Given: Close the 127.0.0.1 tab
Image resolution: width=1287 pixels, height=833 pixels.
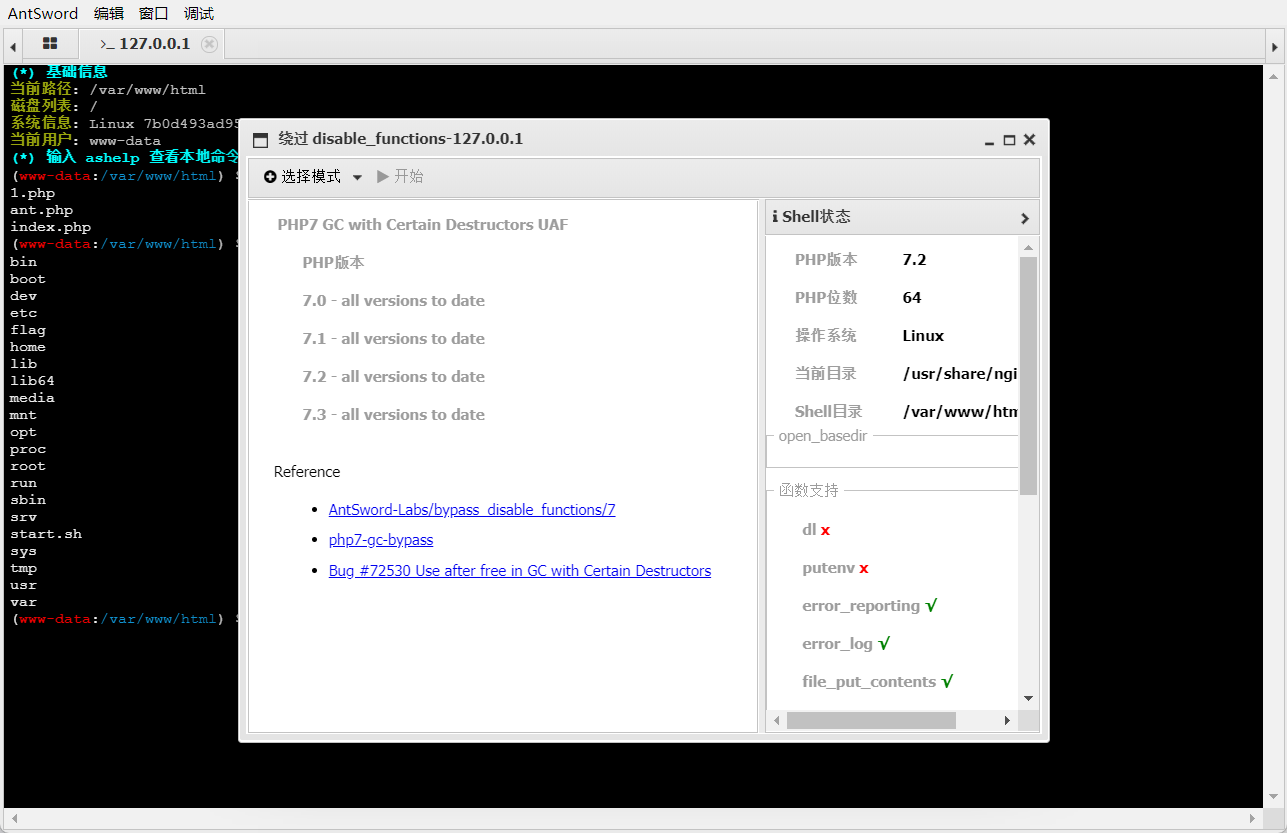Looking at the screenshot, I should click(209, 44).
